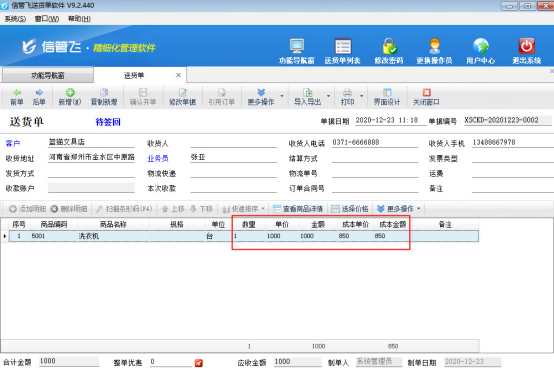Click 关闭窗口 red close icon
This screenshot has width=554, height=371.
(426, 93)
